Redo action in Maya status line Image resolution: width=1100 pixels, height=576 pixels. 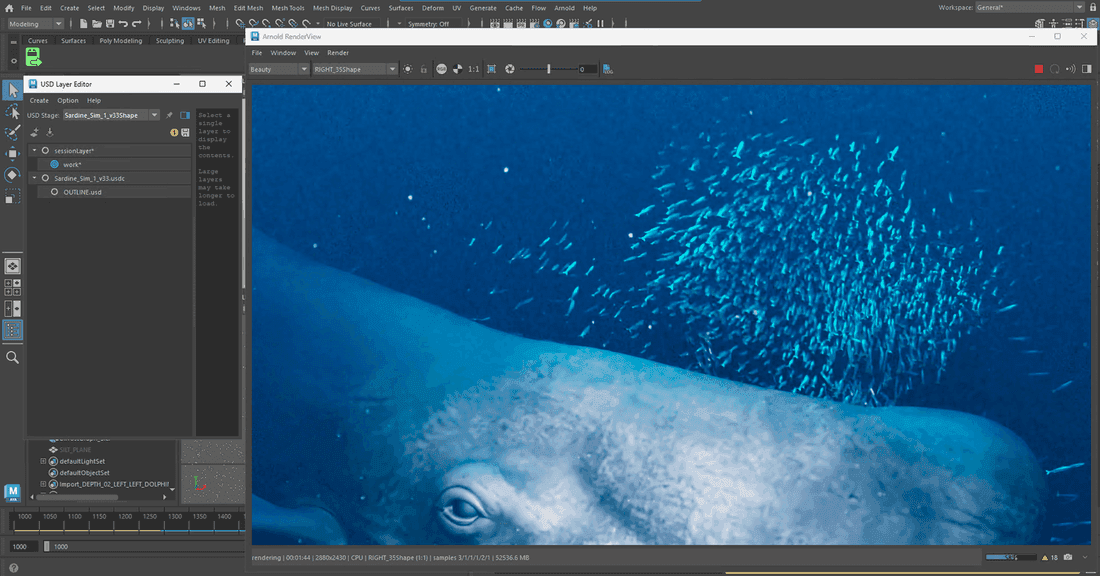(137, 23)
